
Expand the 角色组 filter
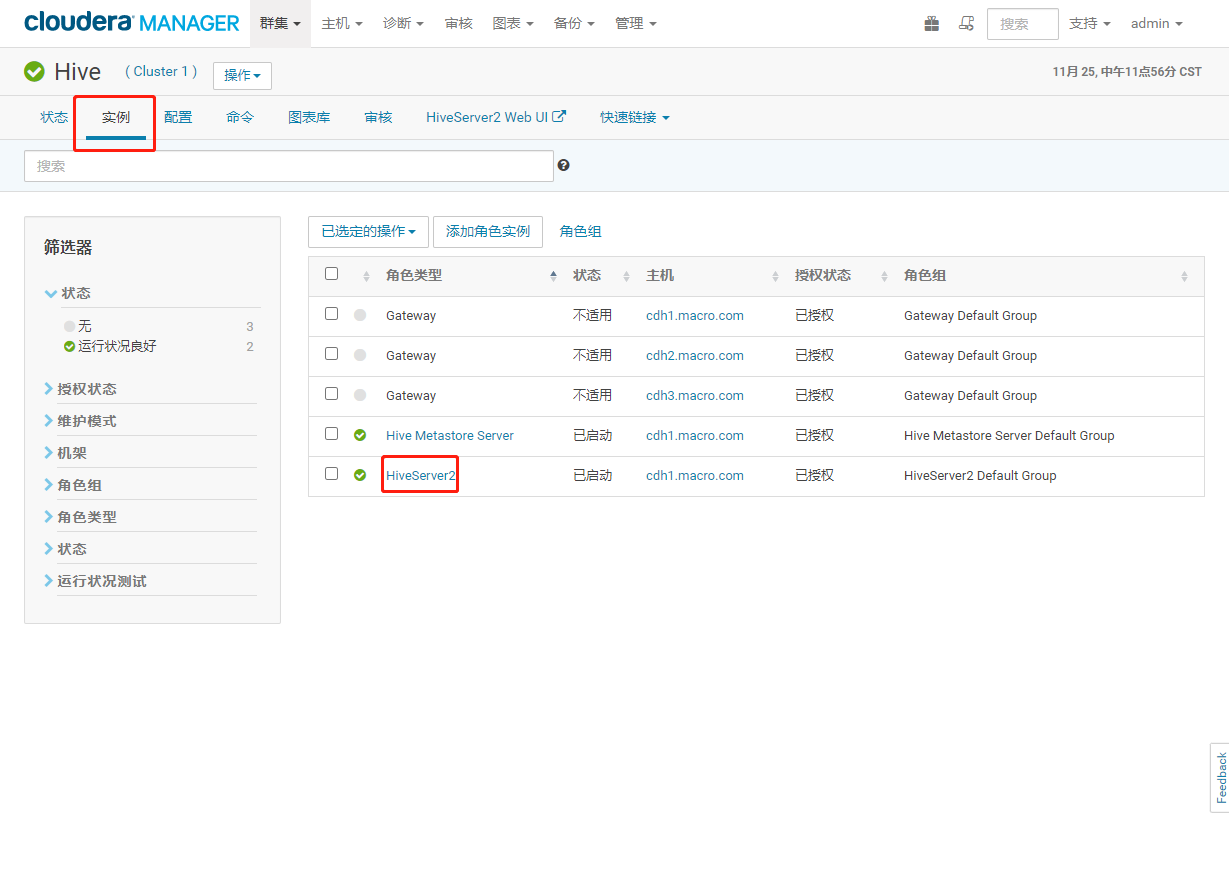coord(74,485)
